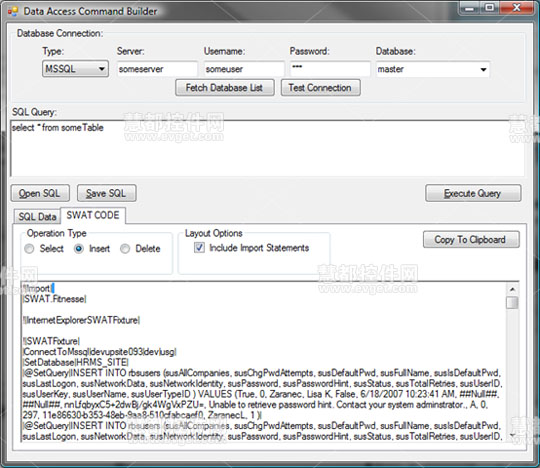Click the app icon in title bar
Viewport: 540px width, 468px height.
pyautogui.click(x=13, y=11)
